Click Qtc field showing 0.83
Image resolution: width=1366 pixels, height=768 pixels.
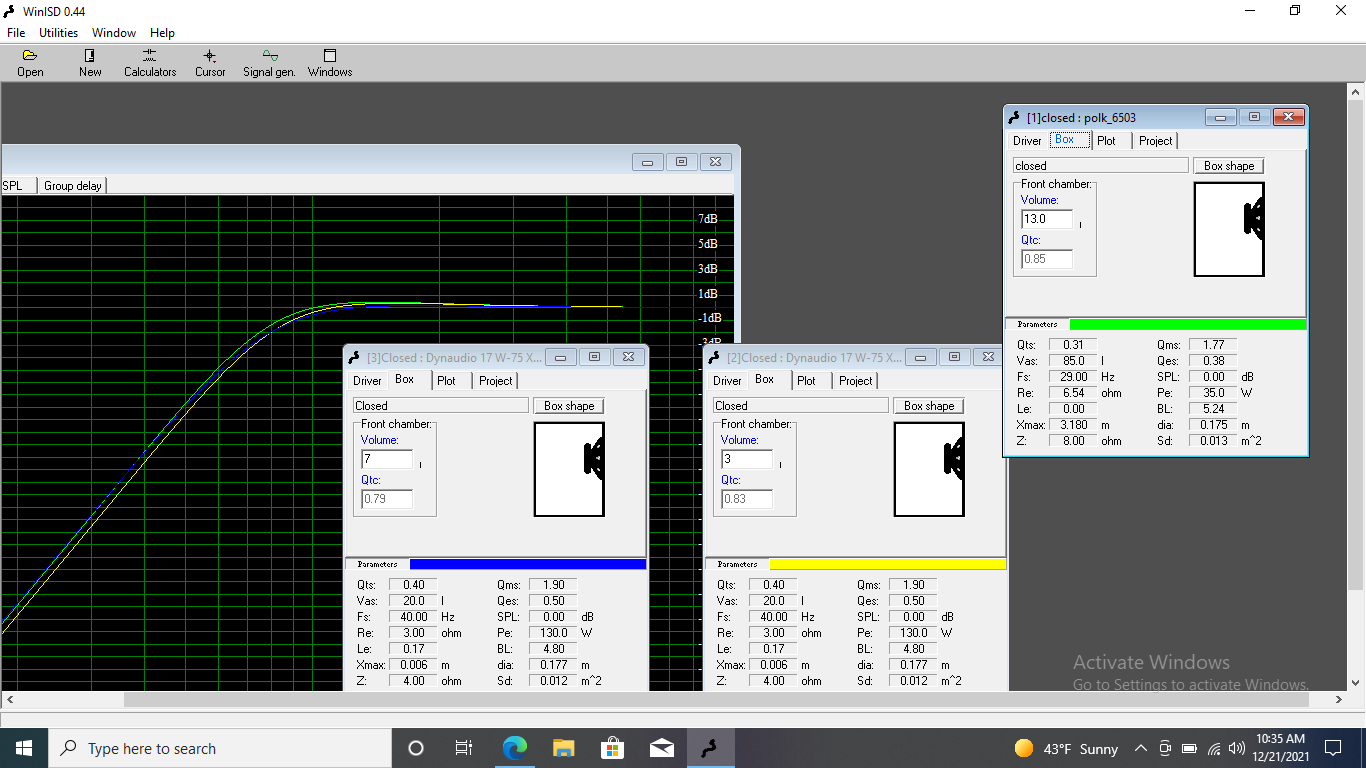coord(747,499)
